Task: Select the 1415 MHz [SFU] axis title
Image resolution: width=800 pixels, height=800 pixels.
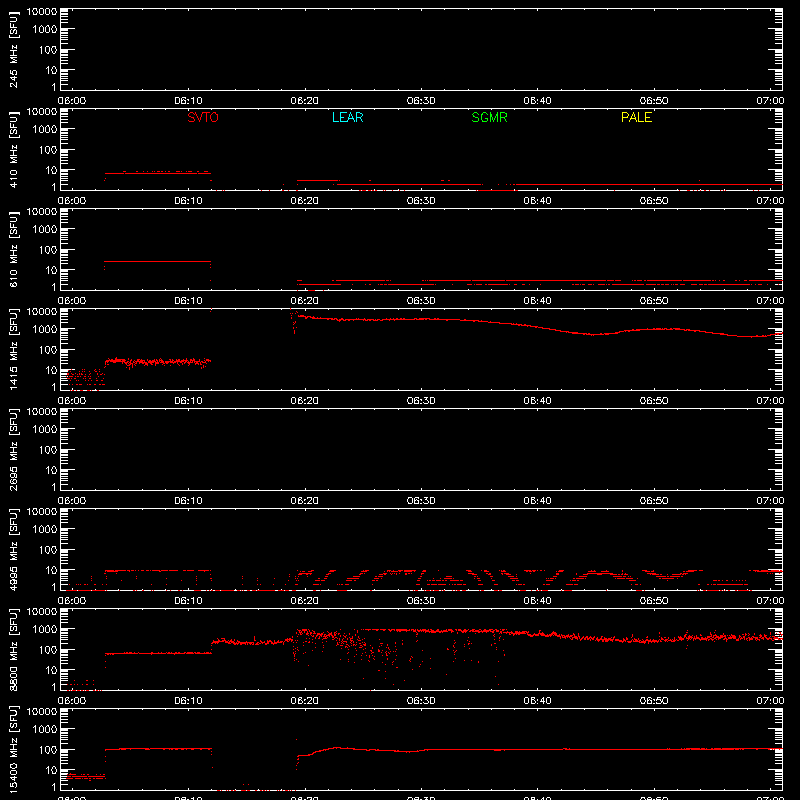Action: click(x=13, y=349)
